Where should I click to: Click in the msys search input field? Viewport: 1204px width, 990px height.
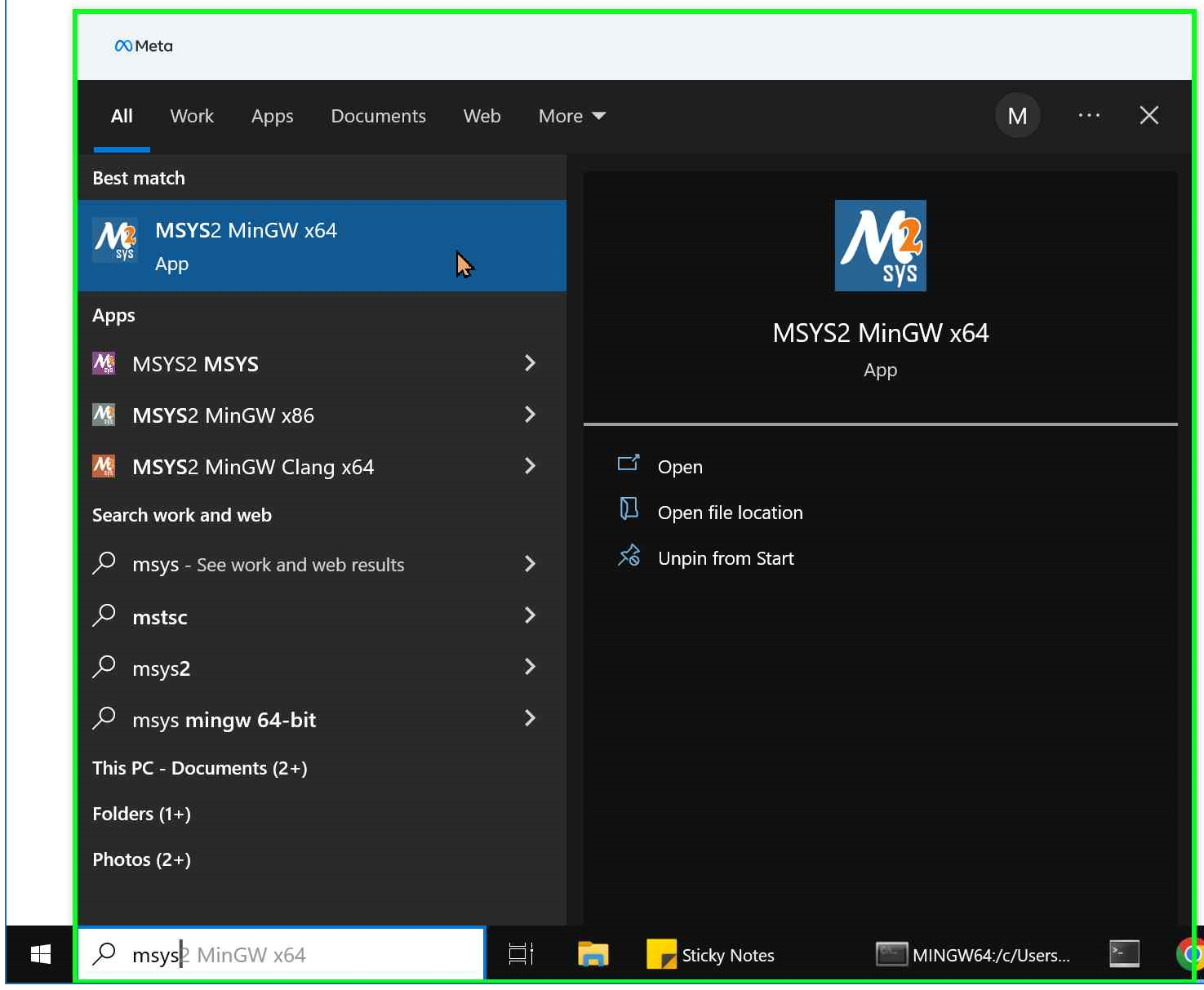click(282, 954)
